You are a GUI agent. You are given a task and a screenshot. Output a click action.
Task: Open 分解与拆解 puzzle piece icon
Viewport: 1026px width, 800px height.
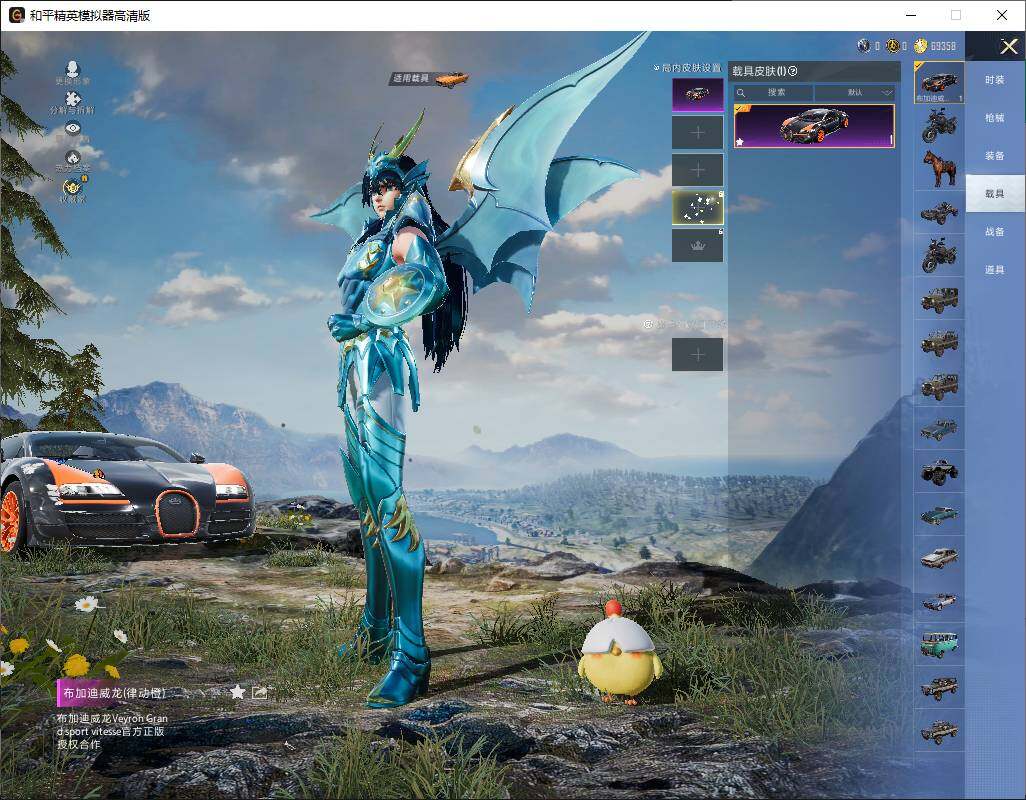(x=72, y=100)
